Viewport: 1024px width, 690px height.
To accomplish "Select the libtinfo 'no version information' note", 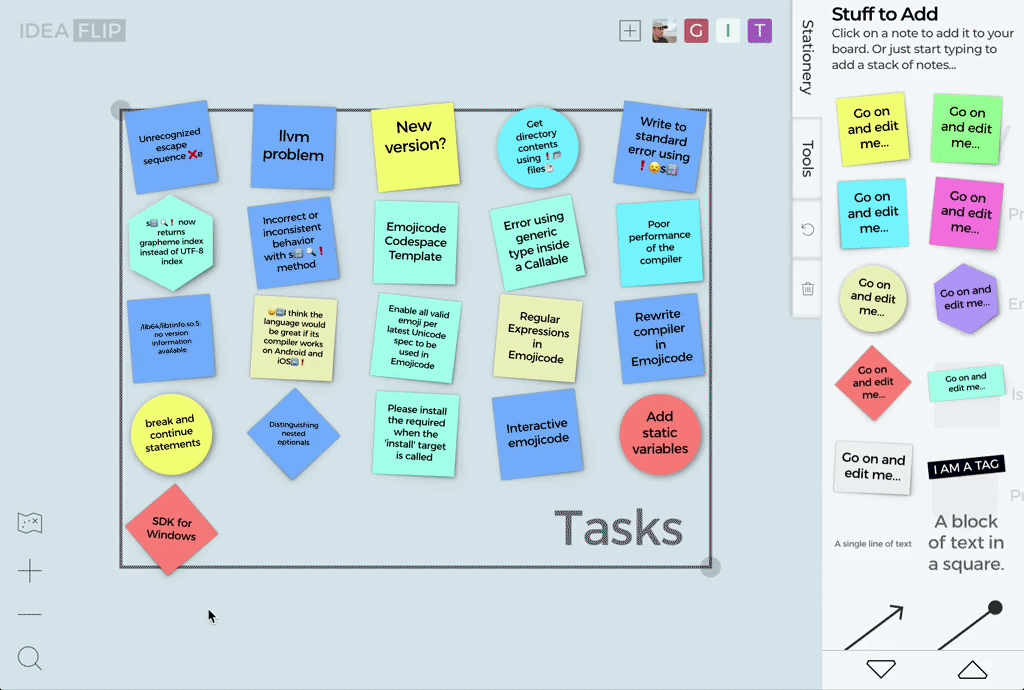I will (171, 337).
